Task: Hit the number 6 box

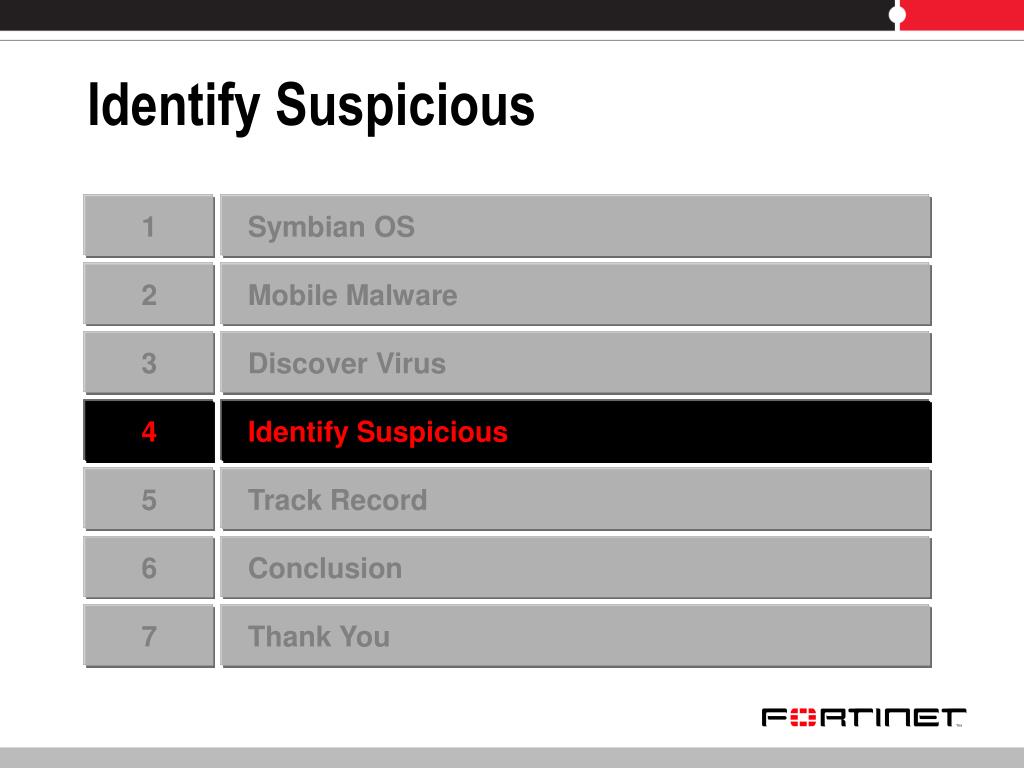Action: 149,568
